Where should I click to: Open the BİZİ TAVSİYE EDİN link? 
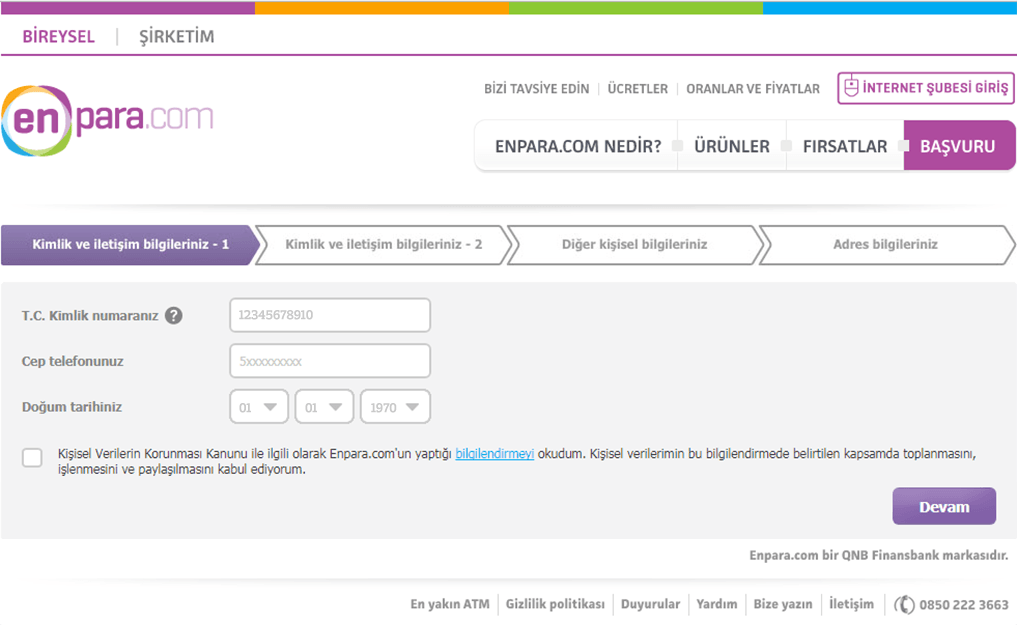click(x=536, y=89)
